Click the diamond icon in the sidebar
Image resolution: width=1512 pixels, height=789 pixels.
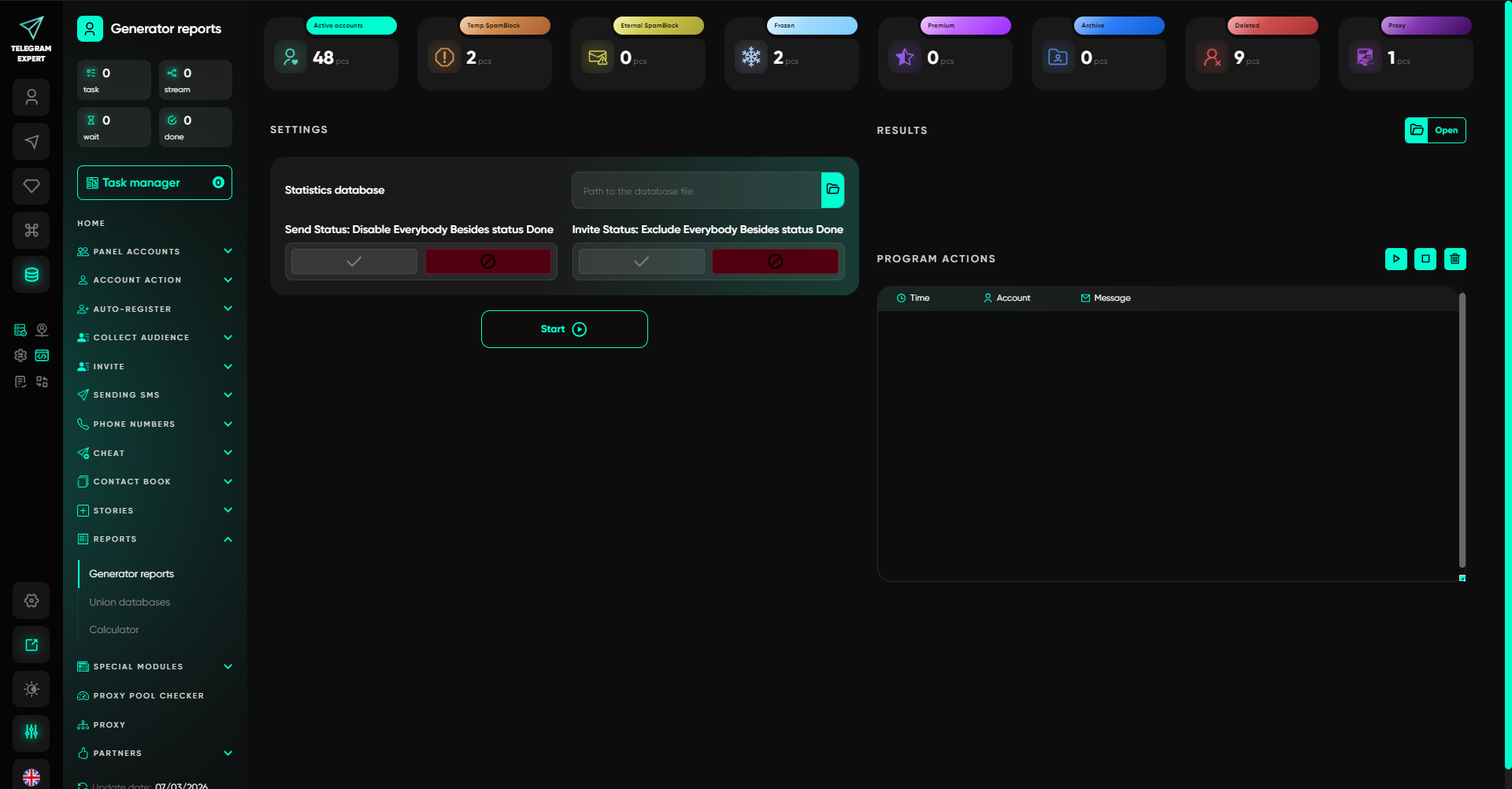(x=31, y=186)
